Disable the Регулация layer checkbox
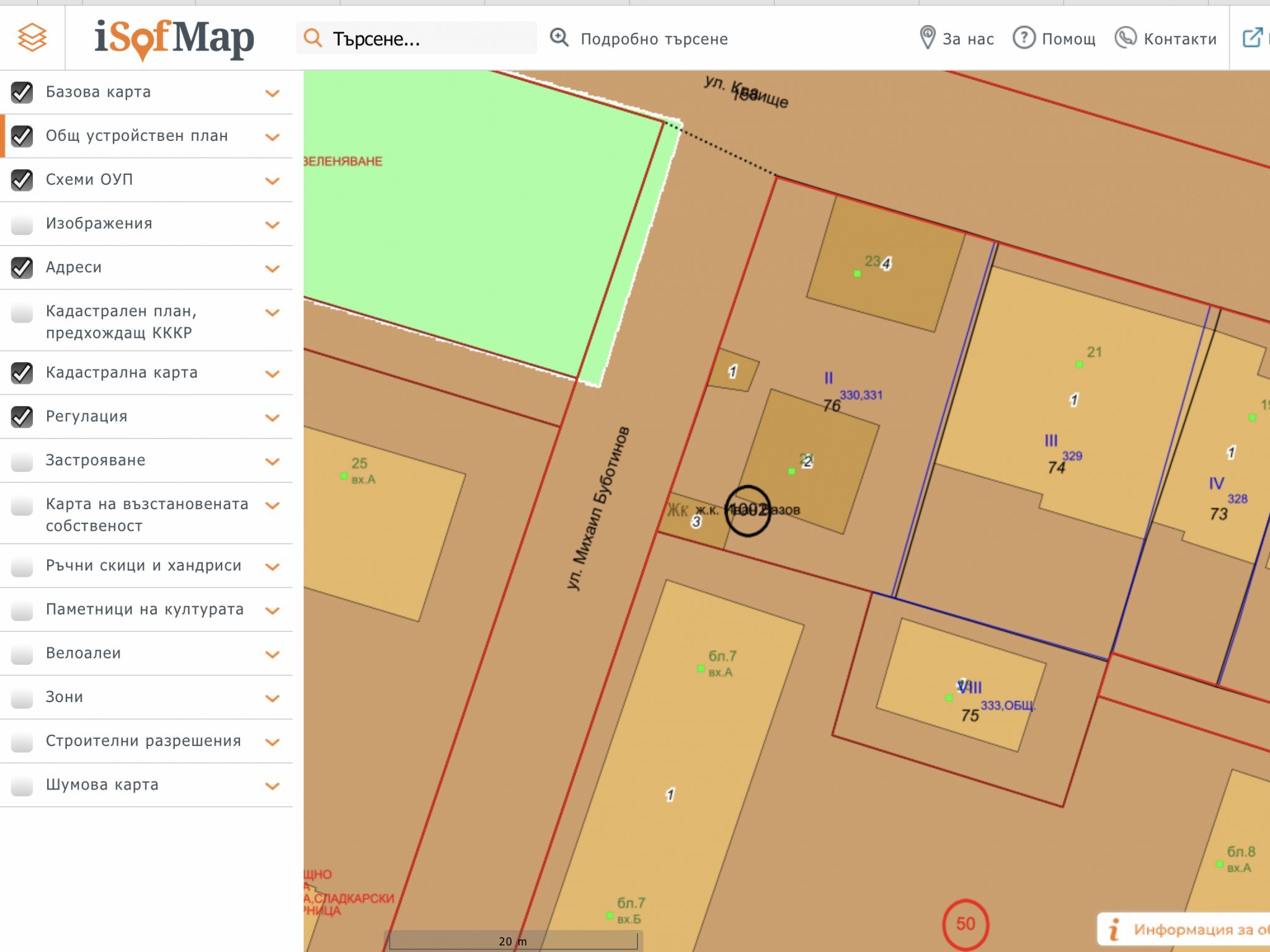The image size is (1270, 952). (x=22, y=417)
